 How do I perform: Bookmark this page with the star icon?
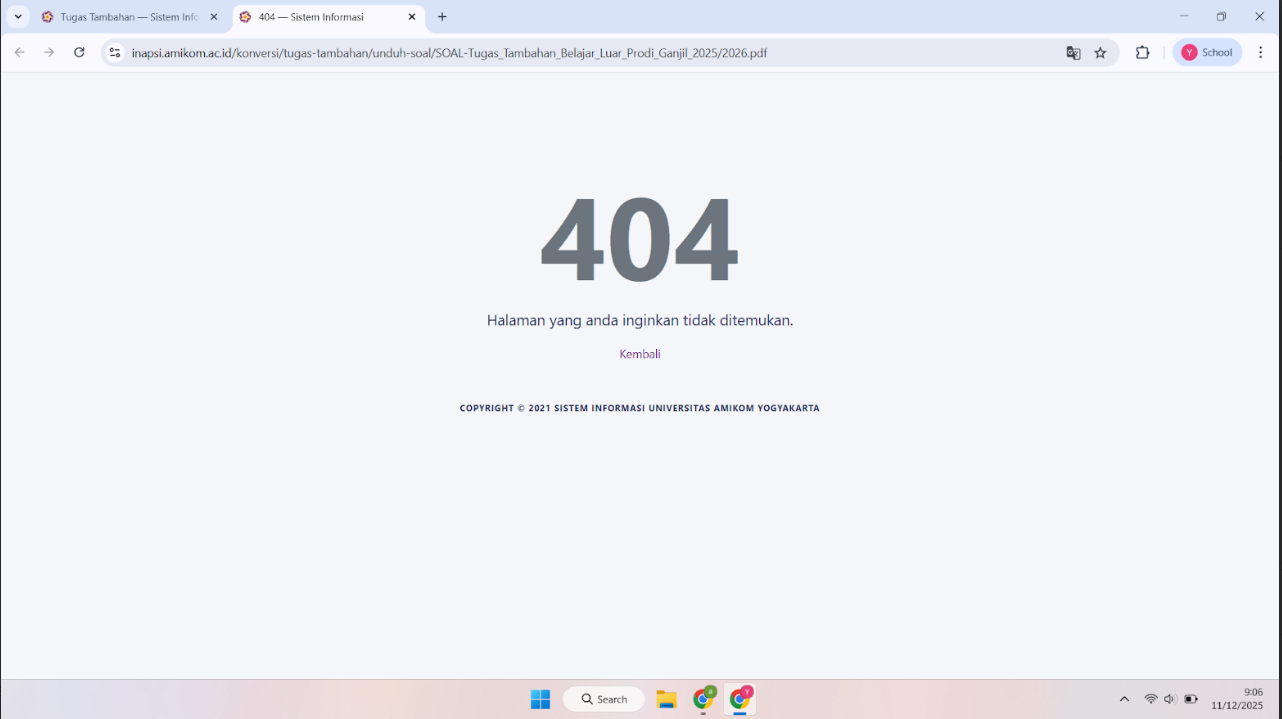[x=1100, y=53]
